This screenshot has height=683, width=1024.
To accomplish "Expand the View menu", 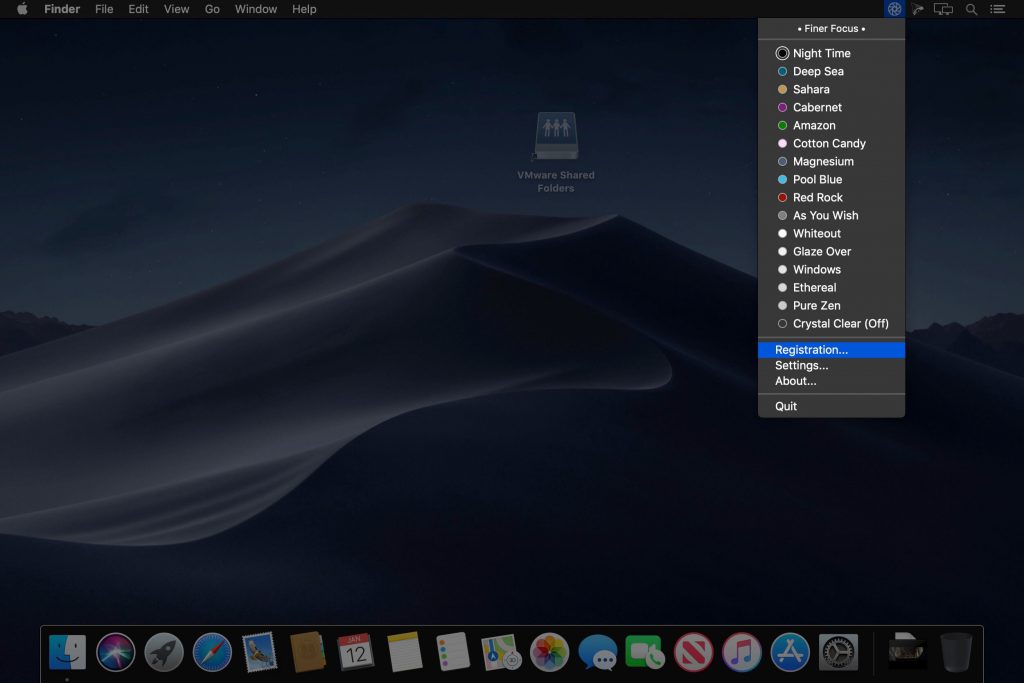I will 176,9.
